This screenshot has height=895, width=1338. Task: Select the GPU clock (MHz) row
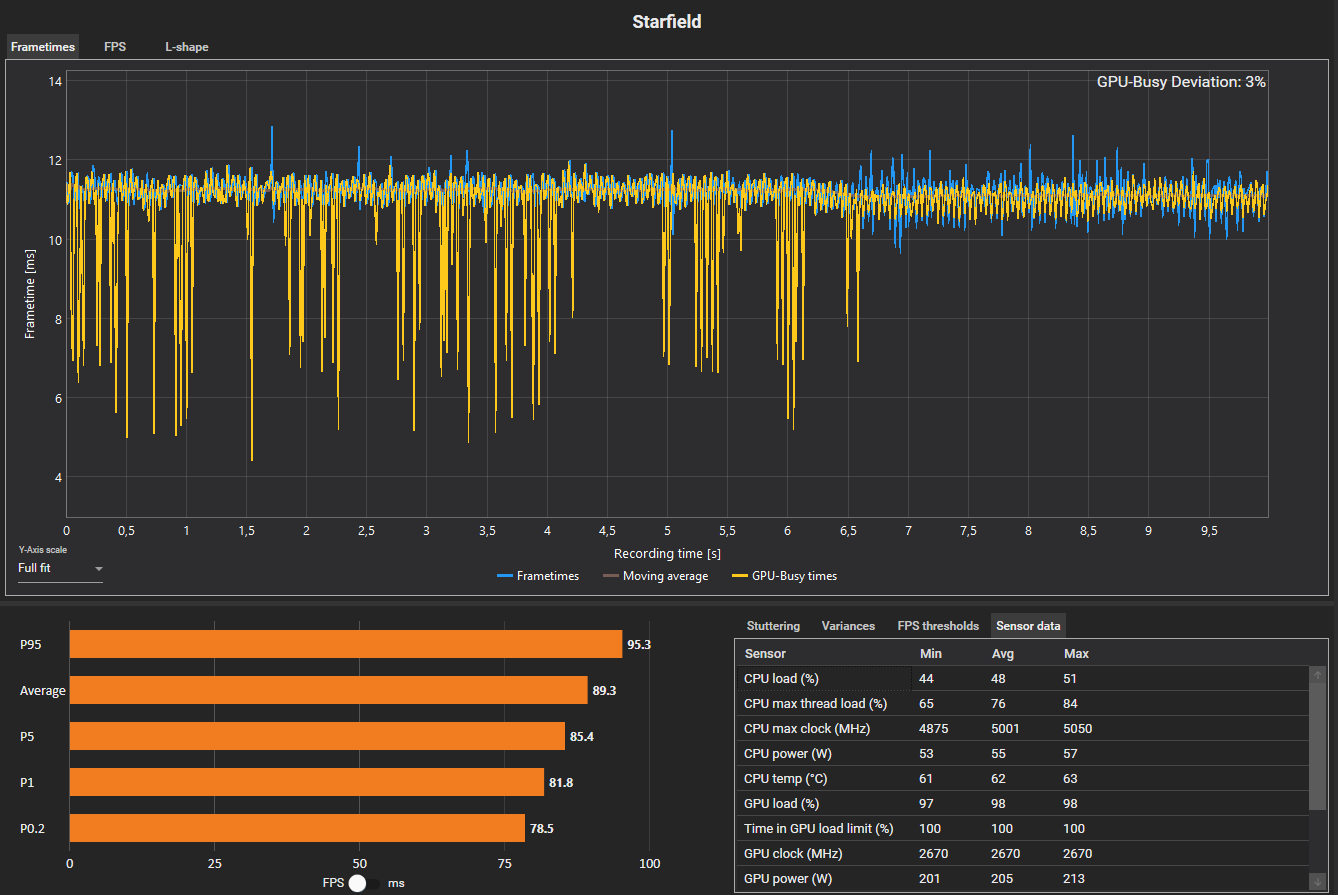click(x=1022, y=854)
